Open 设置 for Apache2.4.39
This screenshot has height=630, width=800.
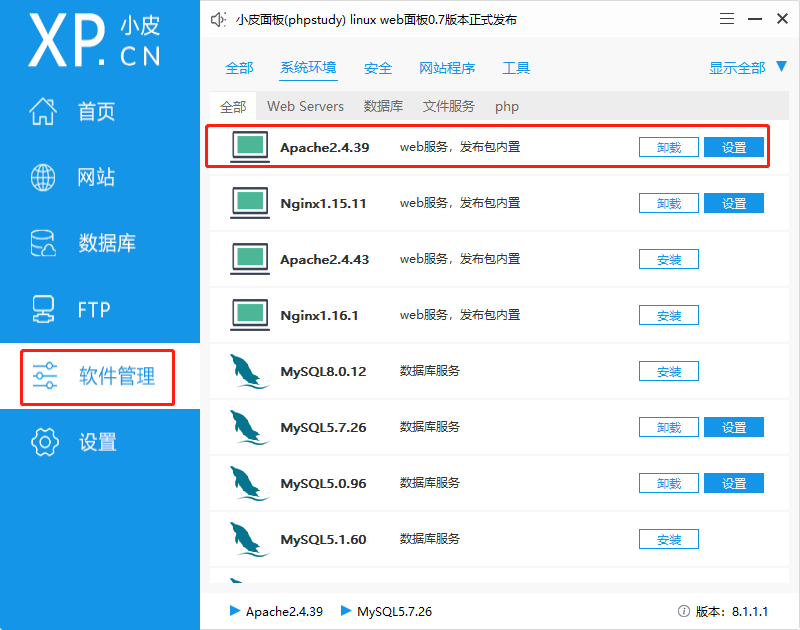[734, 147]
